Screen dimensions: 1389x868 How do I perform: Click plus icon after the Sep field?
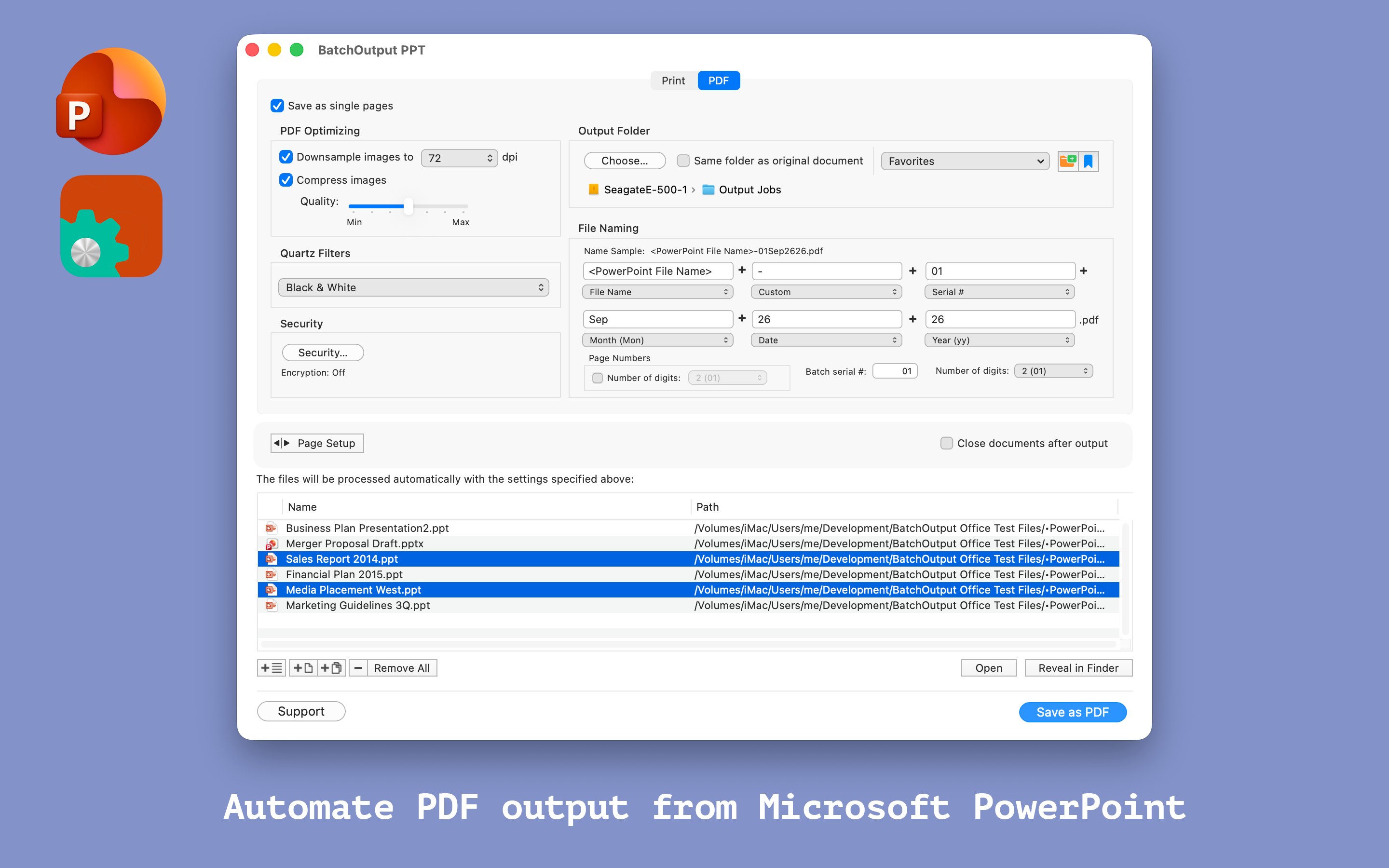click(x=742, y=319)
